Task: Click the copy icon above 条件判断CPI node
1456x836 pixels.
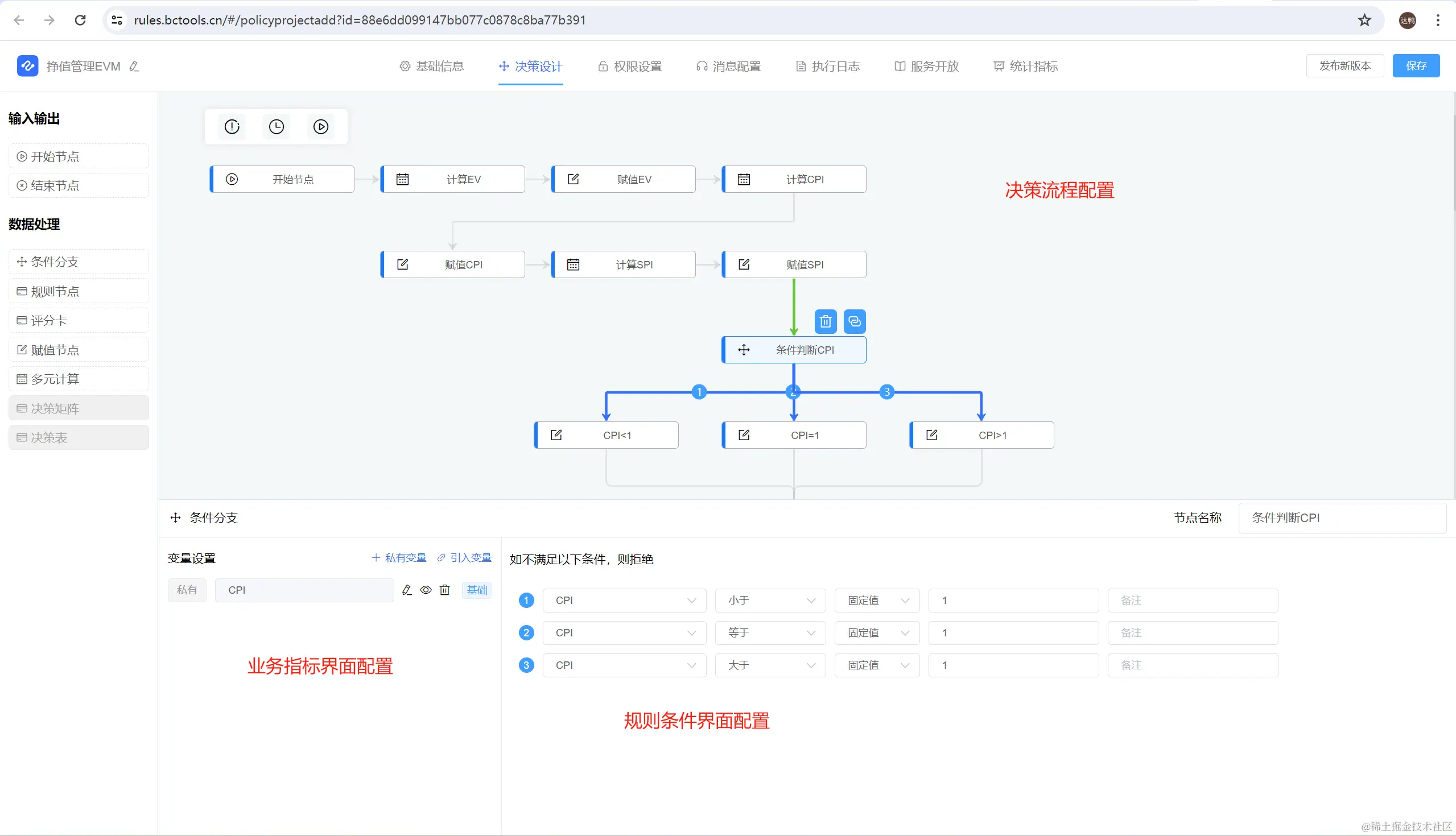Action: tap(855, 321)
